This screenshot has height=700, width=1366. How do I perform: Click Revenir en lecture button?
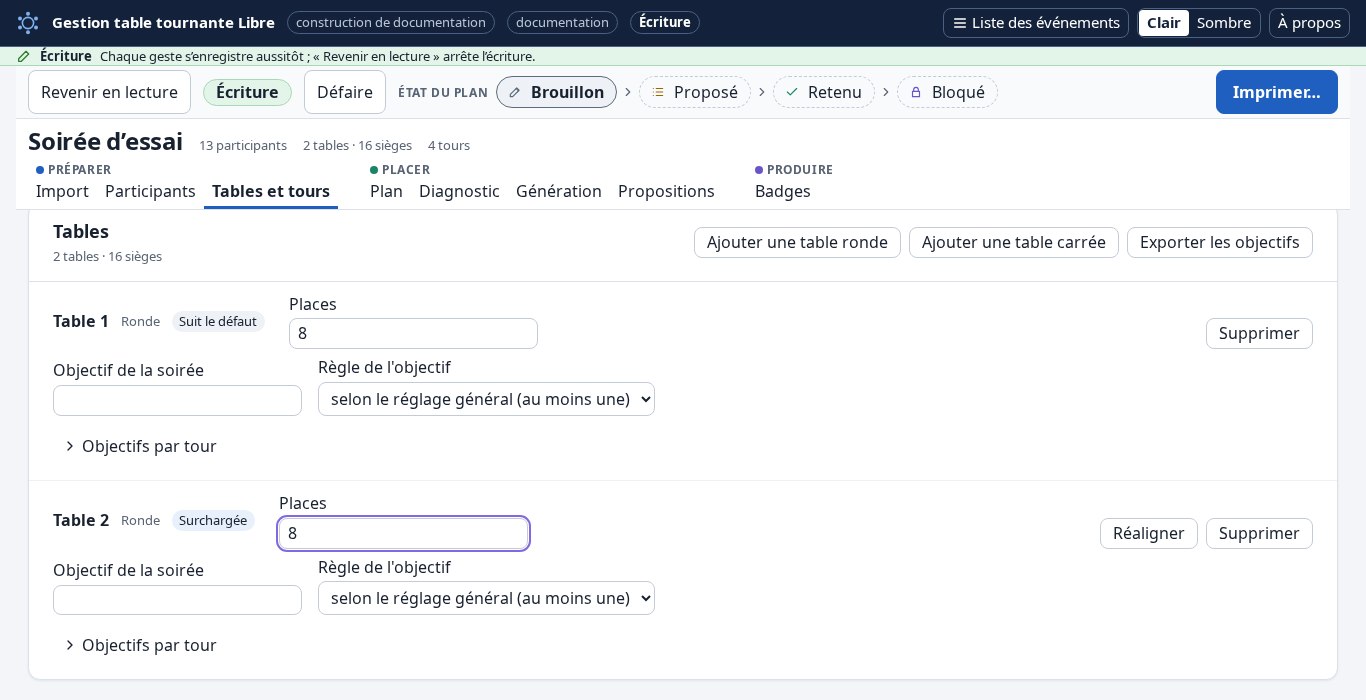click(x=109, y=92)
